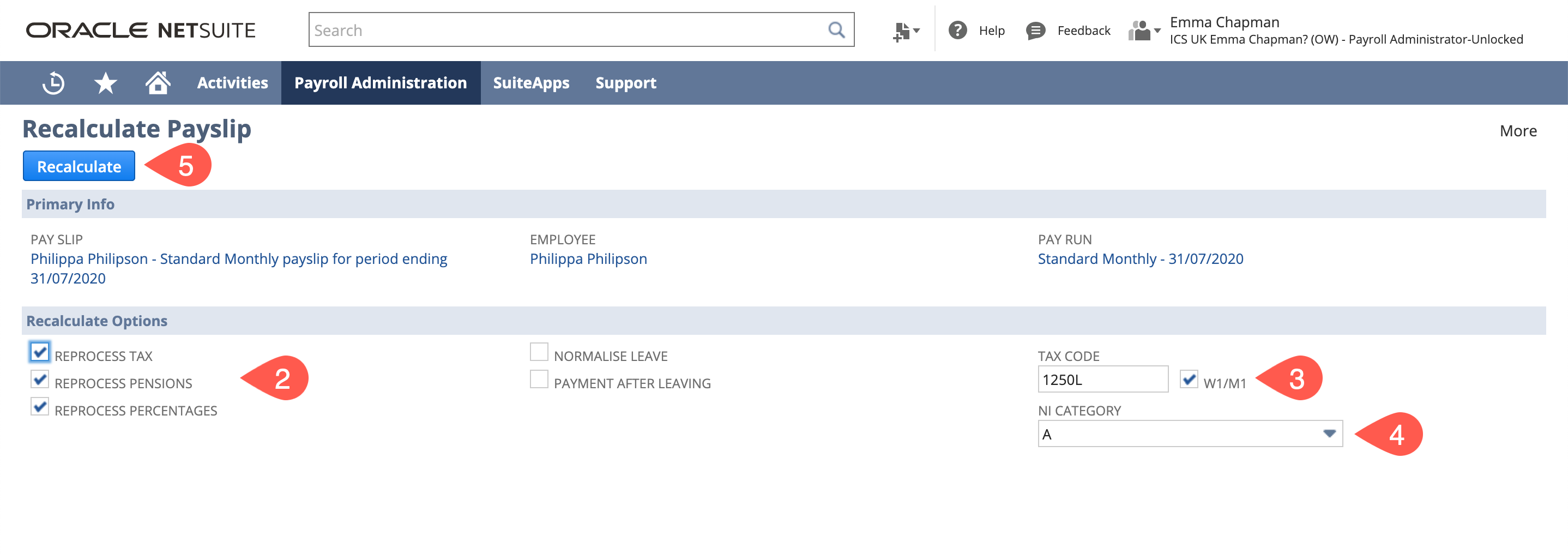Disable the Reprocess Tax checkbox
This screenshot has width=1568, height=554.
point(40,352)
